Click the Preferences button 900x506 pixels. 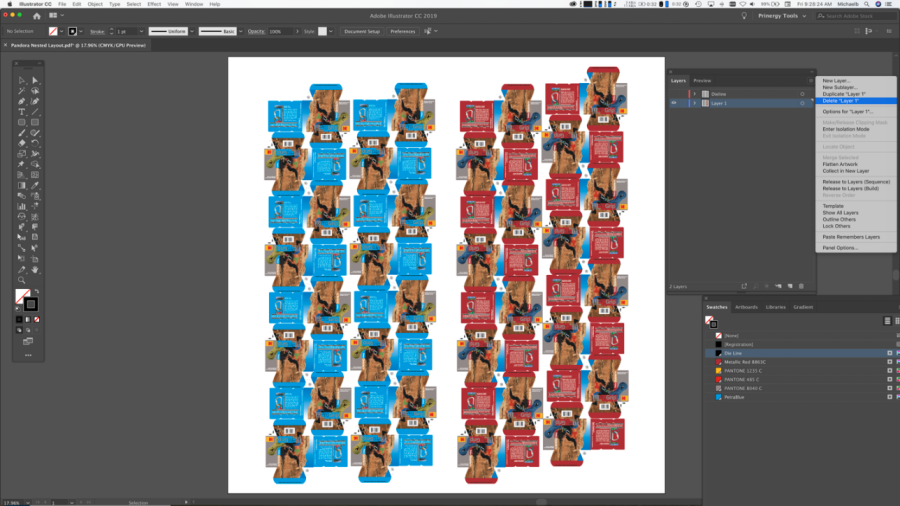pos(402,31)
